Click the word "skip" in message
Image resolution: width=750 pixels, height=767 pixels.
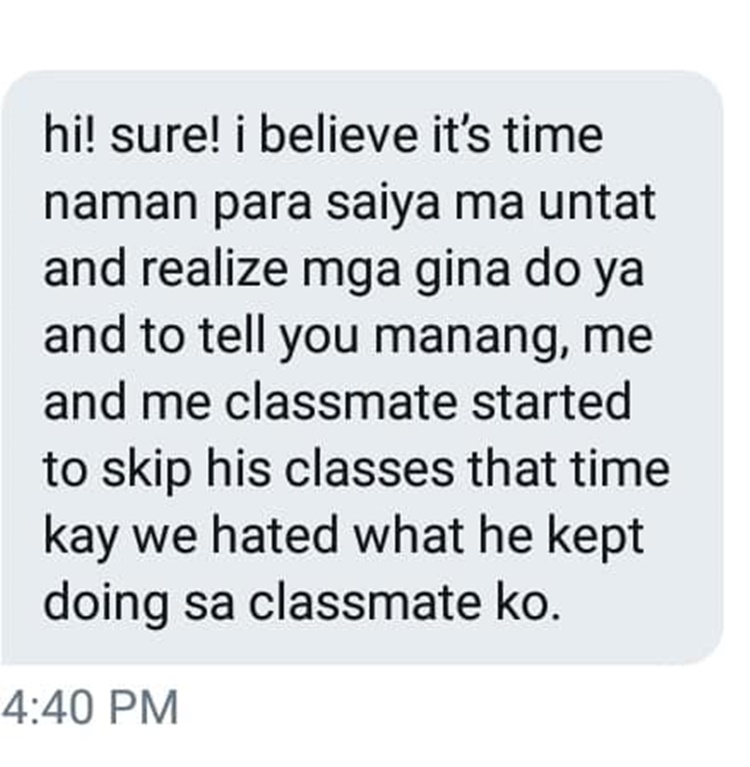146,471
